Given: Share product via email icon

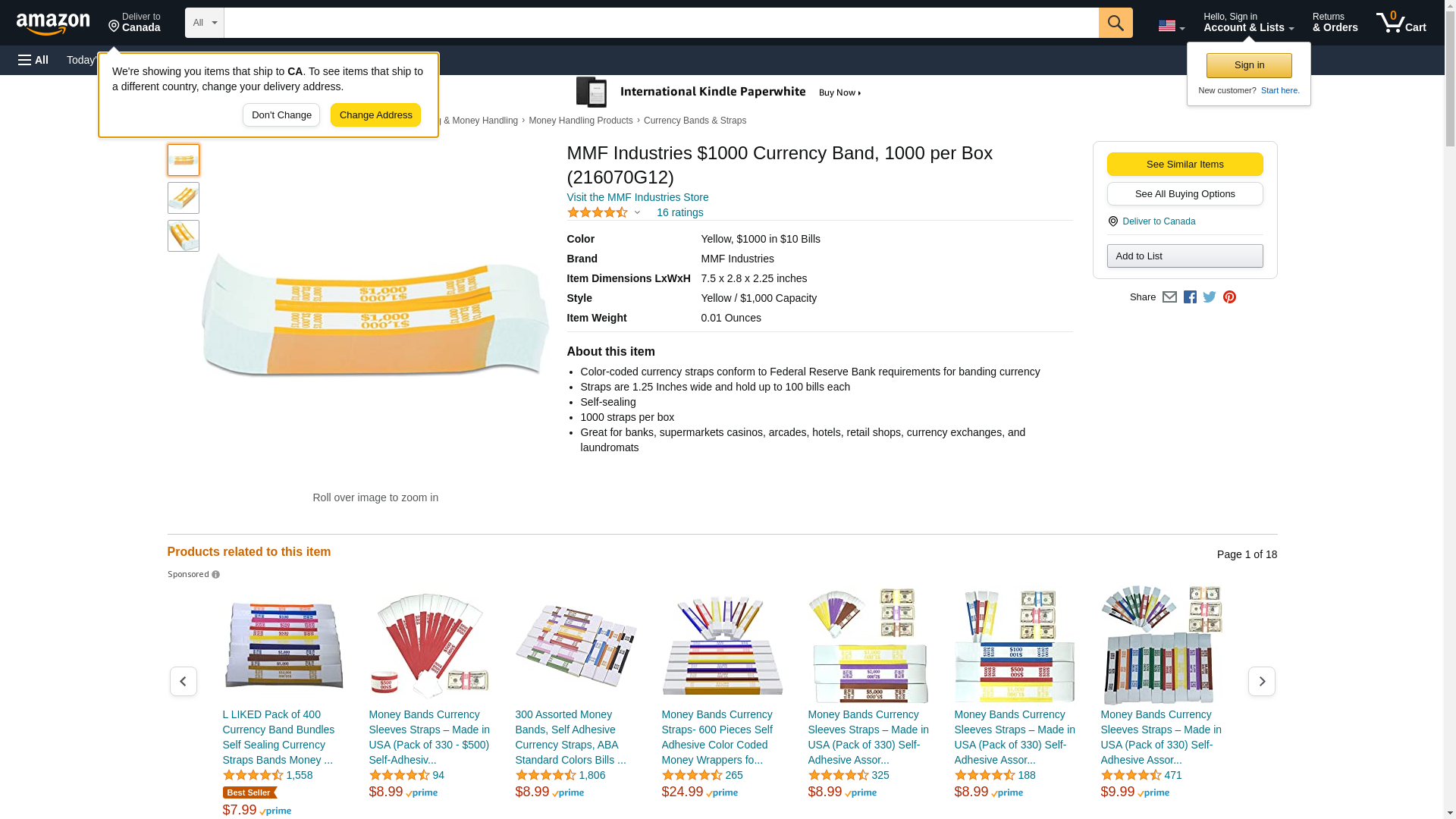Looking at the screenshot, I should [1169, 297].
